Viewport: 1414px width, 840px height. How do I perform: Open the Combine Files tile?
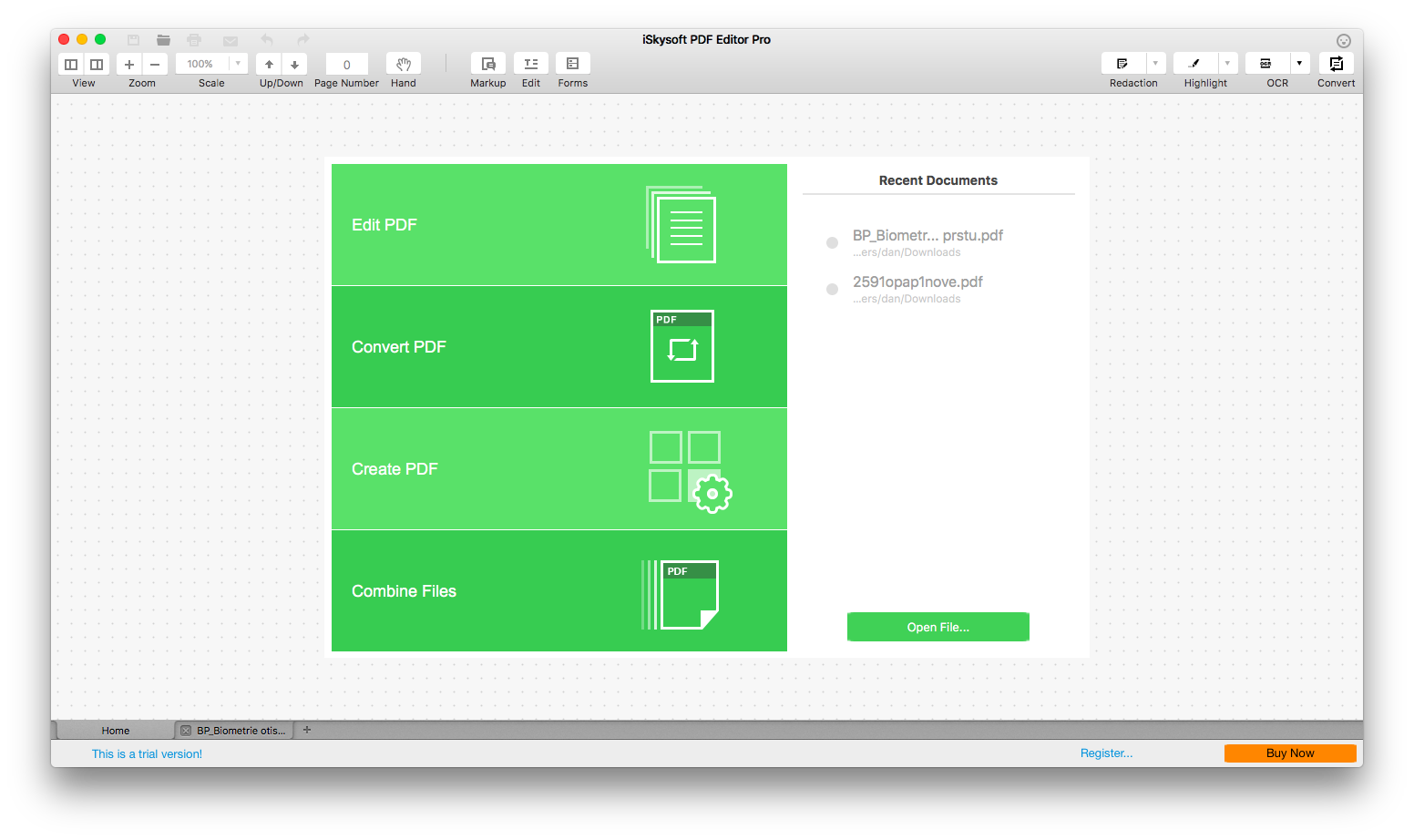pos(559,591)
